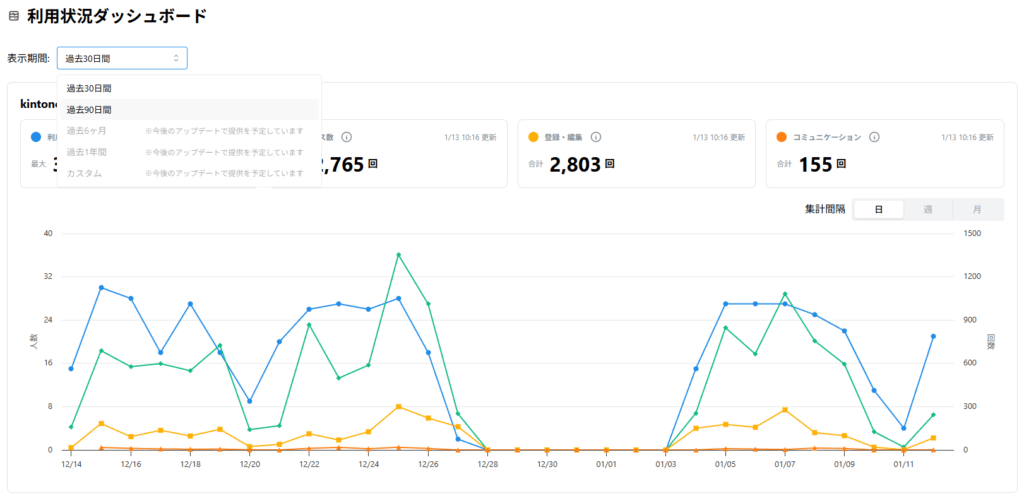Click the up-down chevron in the period selector
Screen dimensions: 1024x496
[x=176, y=59]
